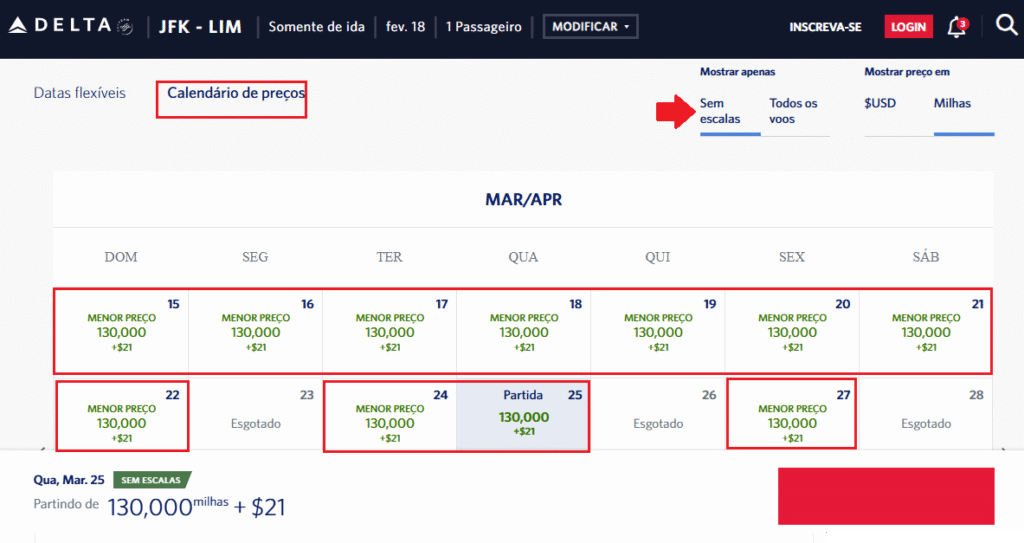This screenshot has height=543, width=1024.
Task: Click the search magnifier icon
Action: tap(1006, 26)
